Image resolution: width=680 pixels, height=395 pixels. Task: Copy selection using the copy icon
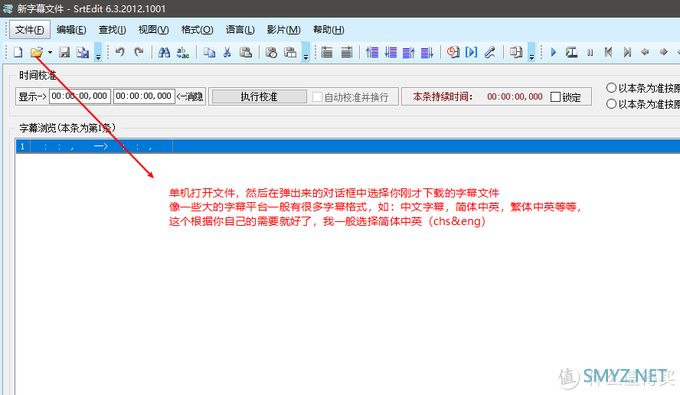(x=209, y=52)
